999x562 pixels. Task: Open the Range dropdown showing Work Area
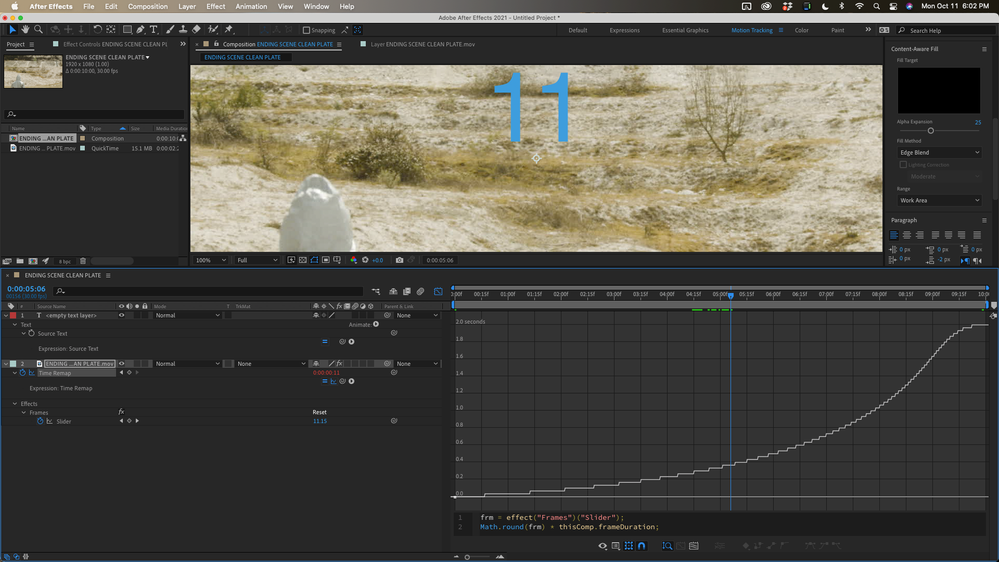tap(939, 200)
